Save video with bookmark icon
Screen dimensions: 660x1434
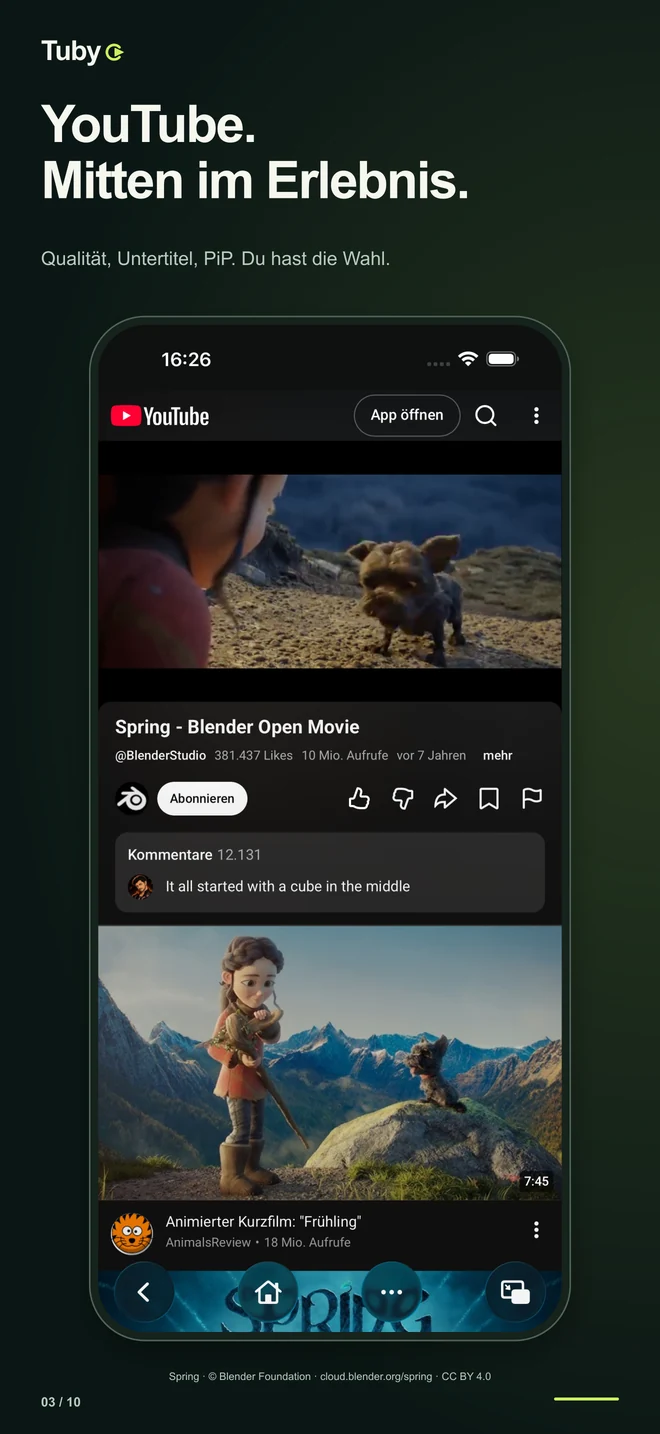(489, 798)
